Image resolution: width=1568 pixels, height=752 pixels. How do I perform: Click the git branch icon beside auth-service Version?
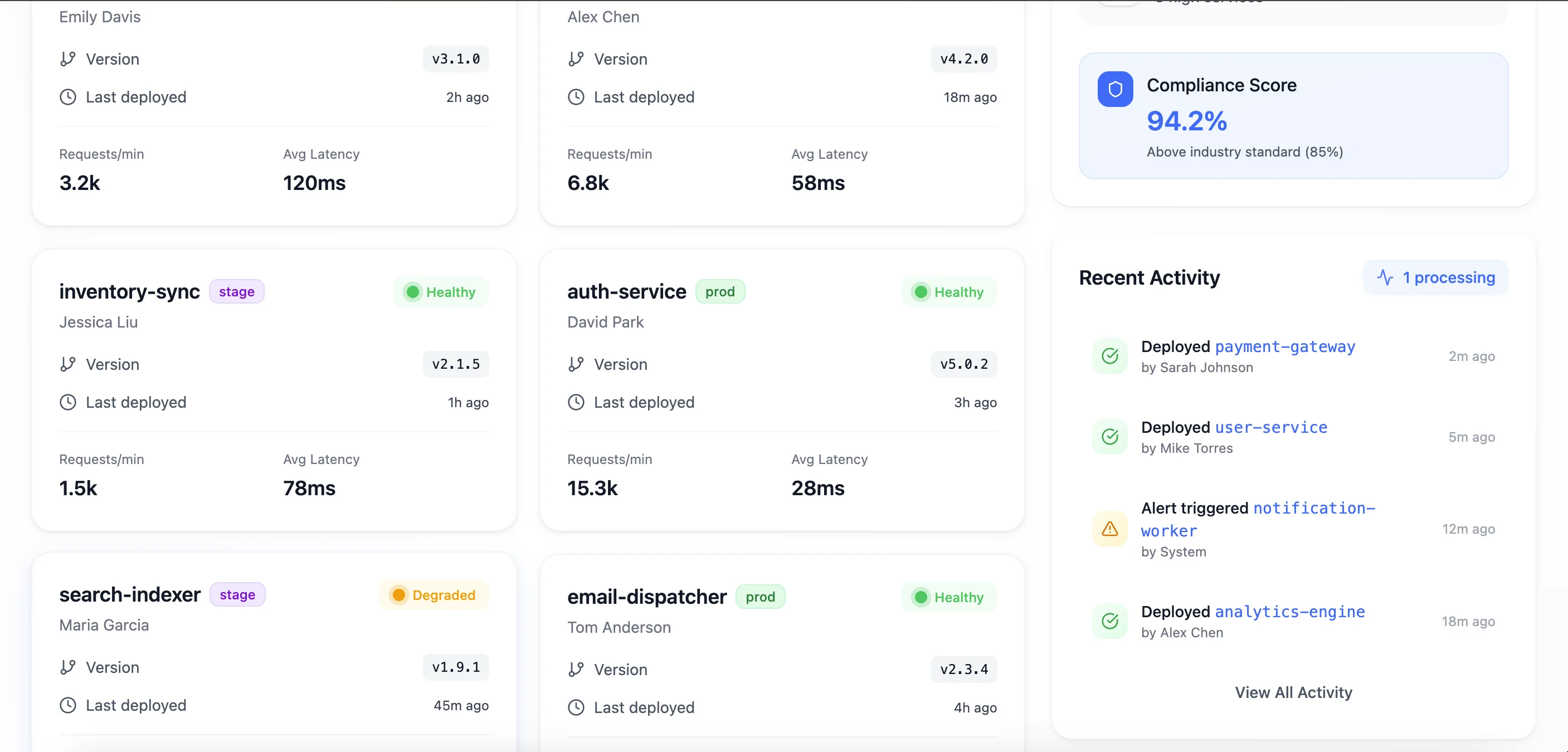[576, 364]
